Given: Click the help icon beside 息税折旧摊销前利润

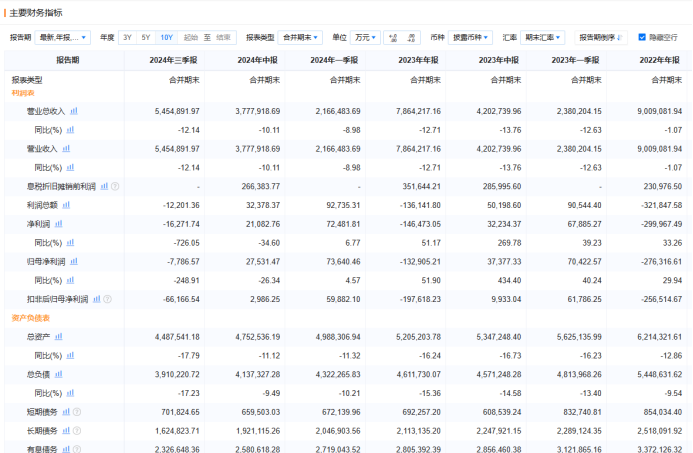Looking at the screenshot, I should pyautogui.click(x=115, y=186).
